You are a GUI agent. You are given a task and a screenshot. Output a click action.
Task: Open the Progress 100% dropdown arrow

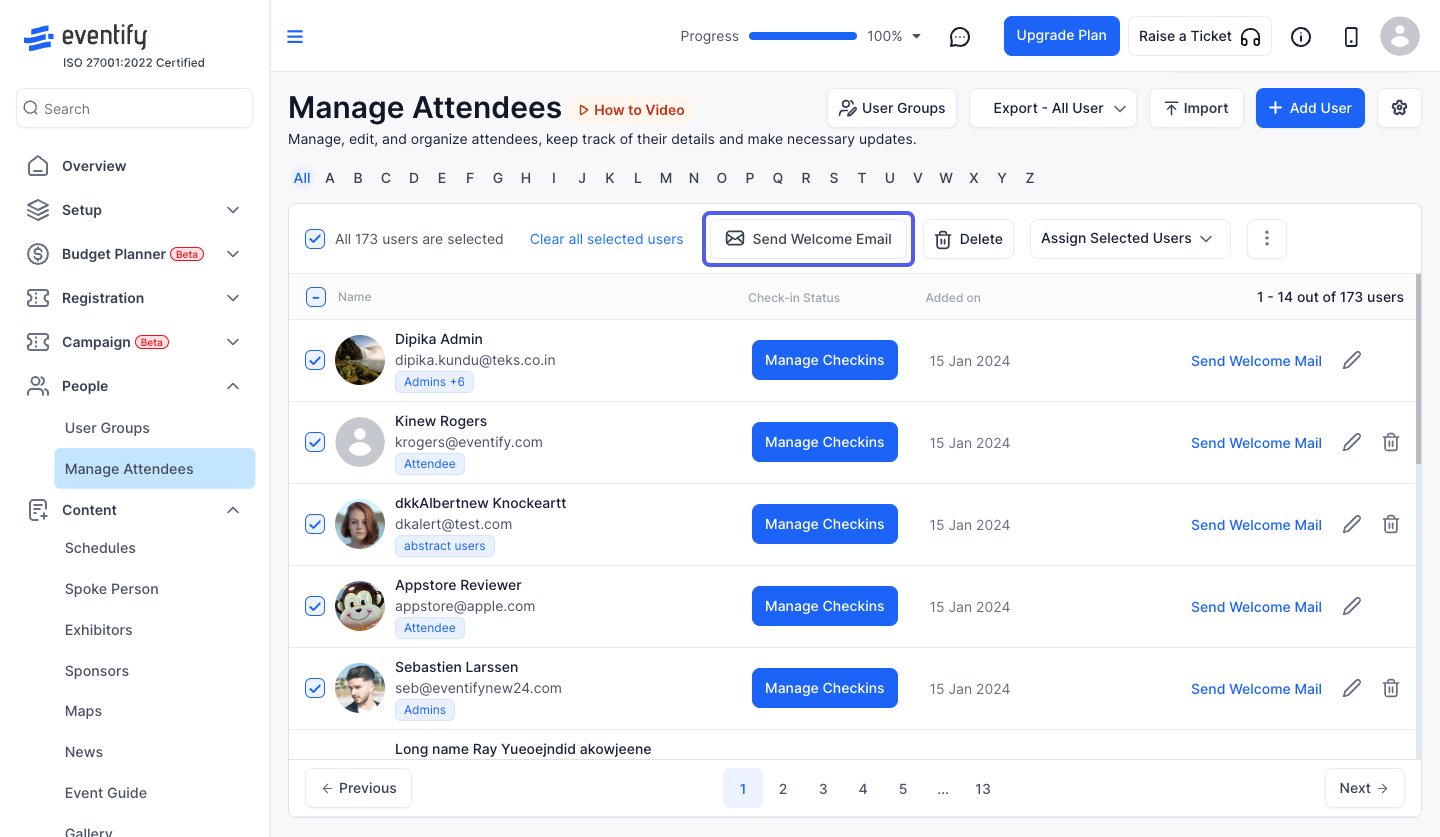917,37
